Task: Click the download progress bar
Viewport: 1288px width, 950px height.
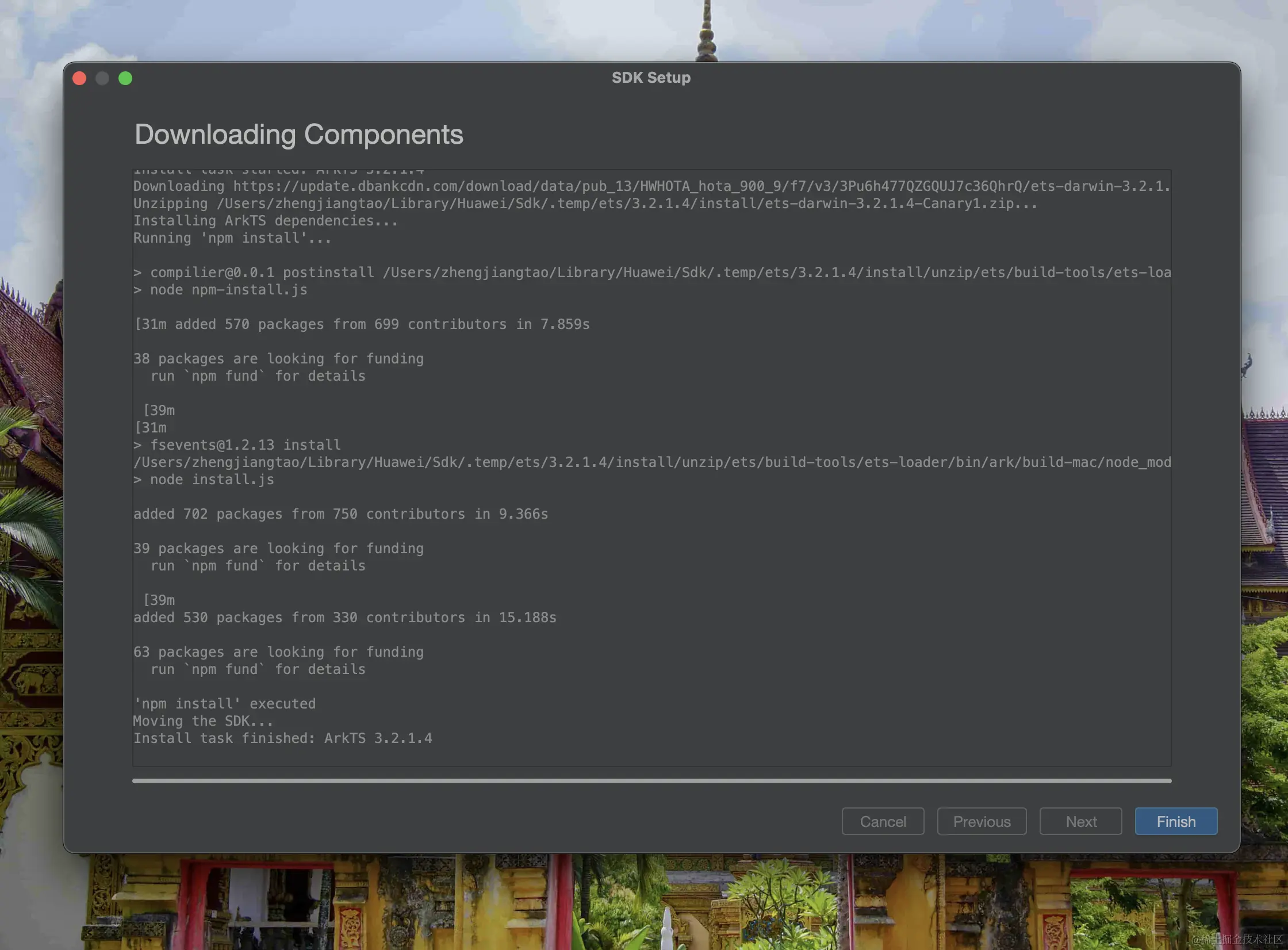Action: click(x=651, y=780)
